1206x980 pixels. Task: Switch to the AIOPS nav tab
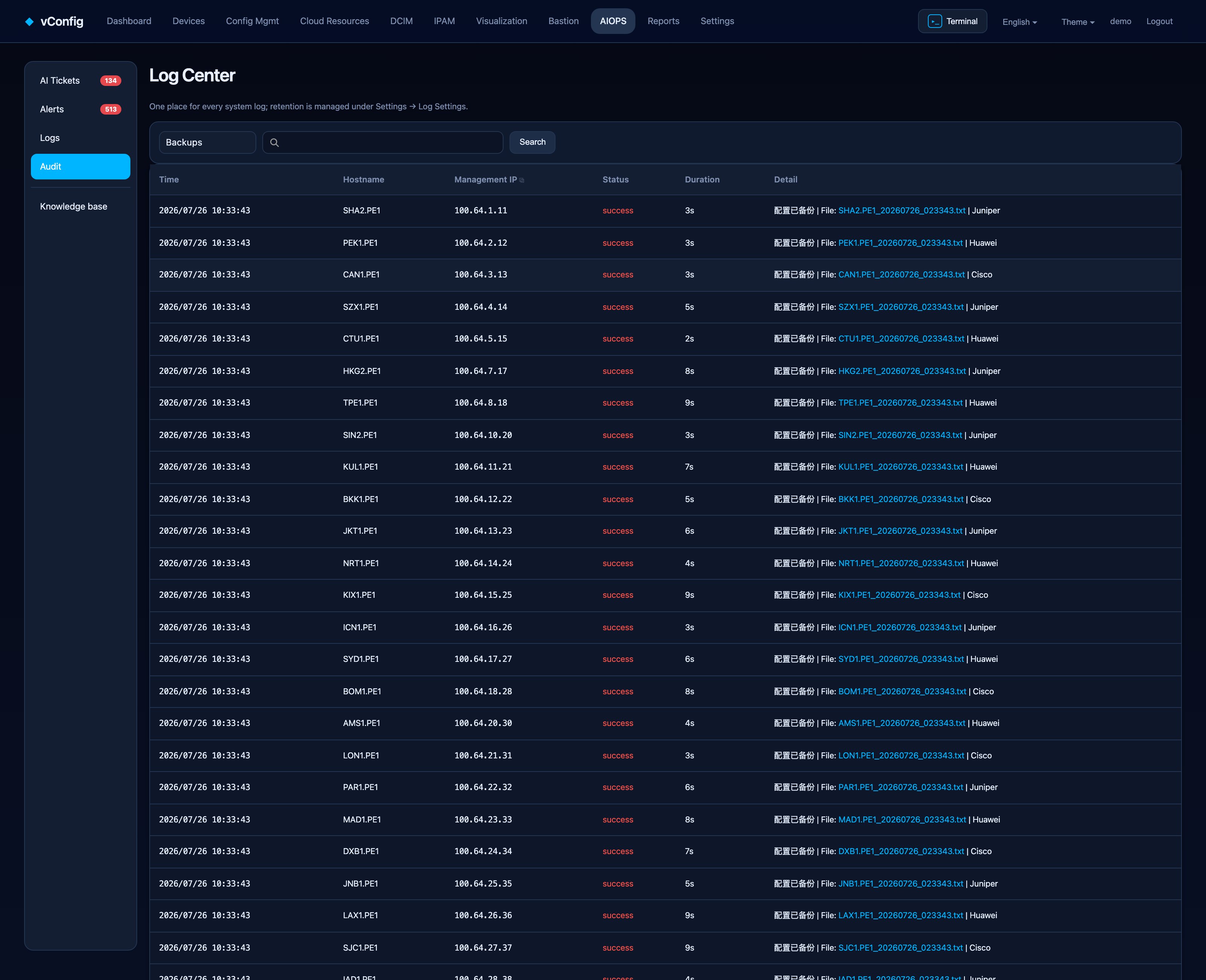pyautogui.click(x=613, y=21)
